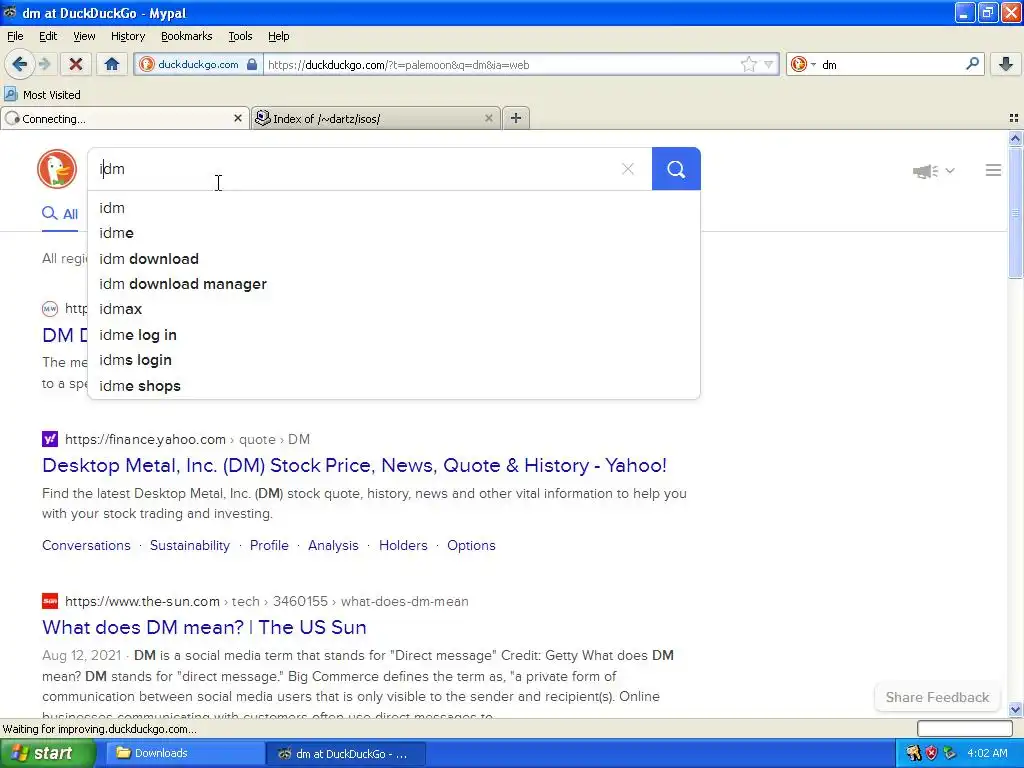
Task: Choose the 'idm' suggestion
Action: pos(394,208)
